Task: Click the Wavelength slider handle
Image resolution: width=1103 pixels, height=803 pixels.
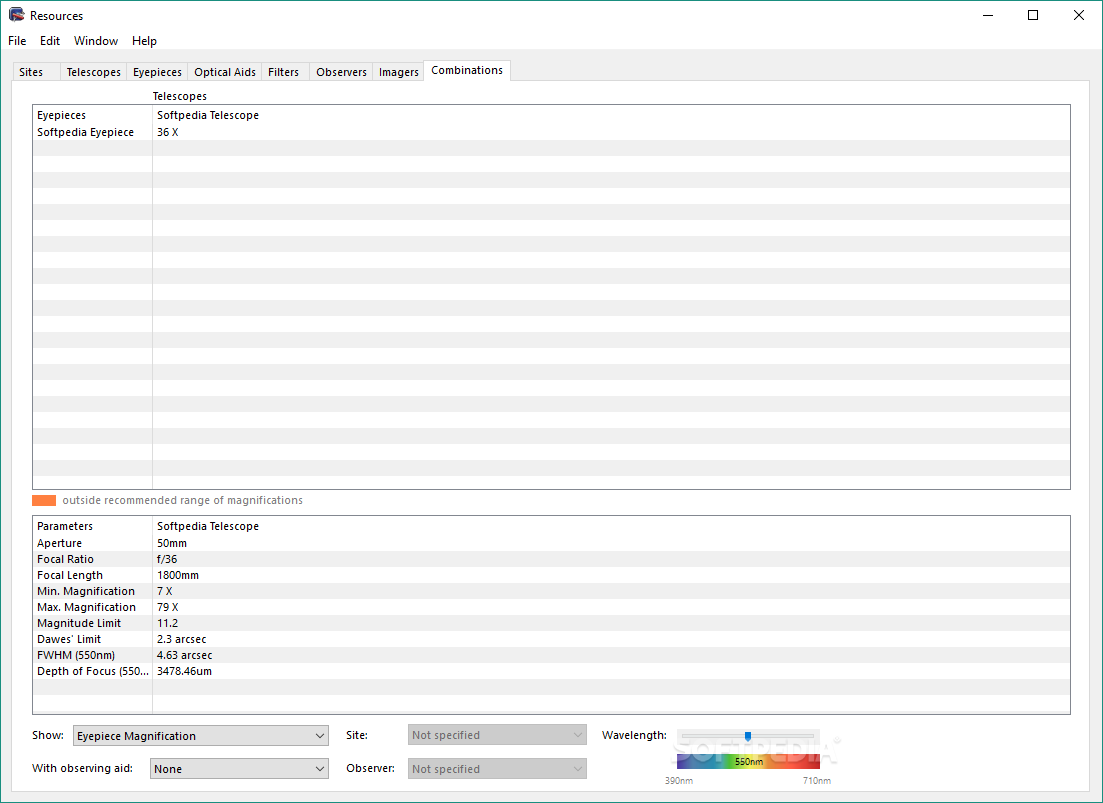Action: click(x=748, y=736)
